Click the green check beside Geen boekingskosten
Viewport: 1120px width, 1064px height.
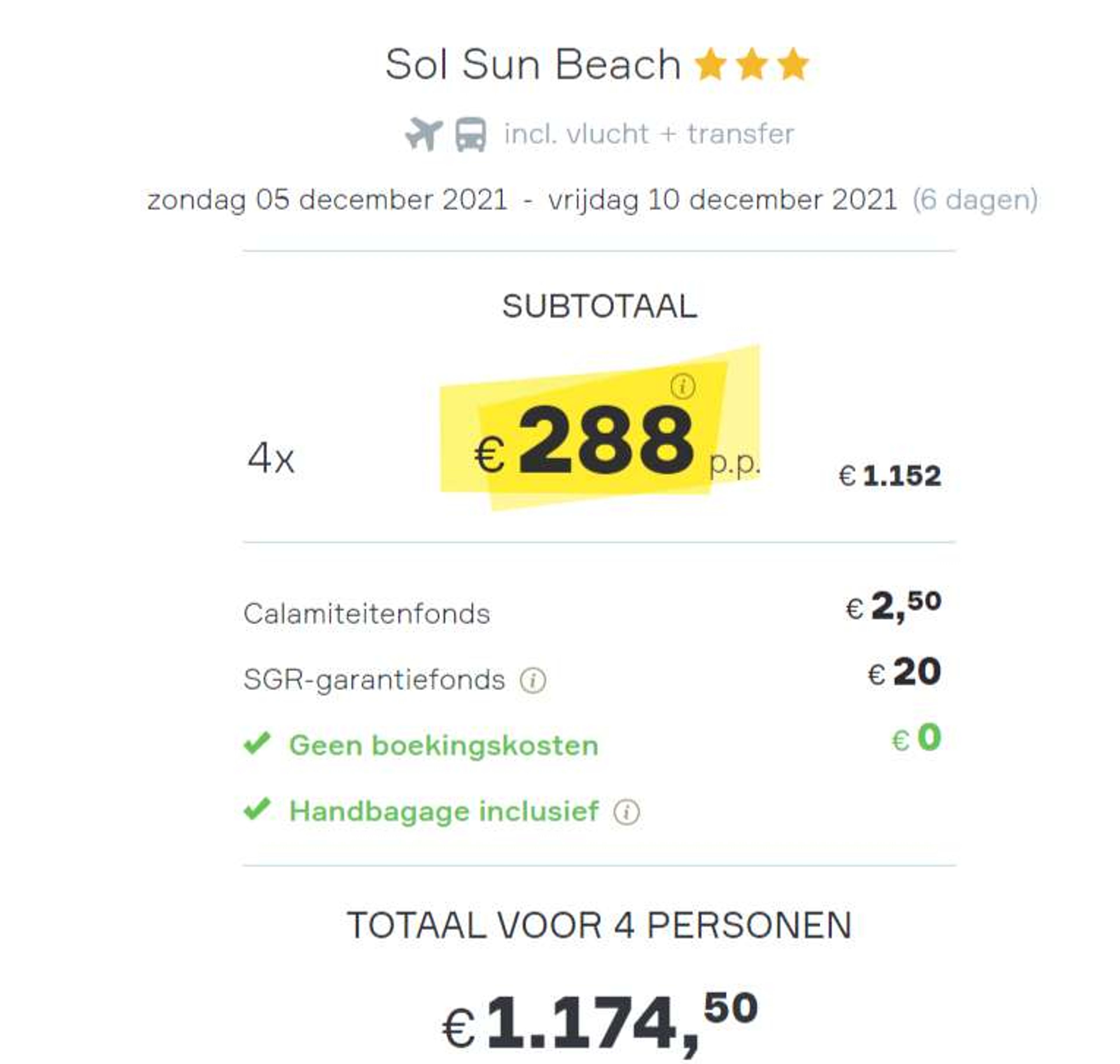[257, 744]
